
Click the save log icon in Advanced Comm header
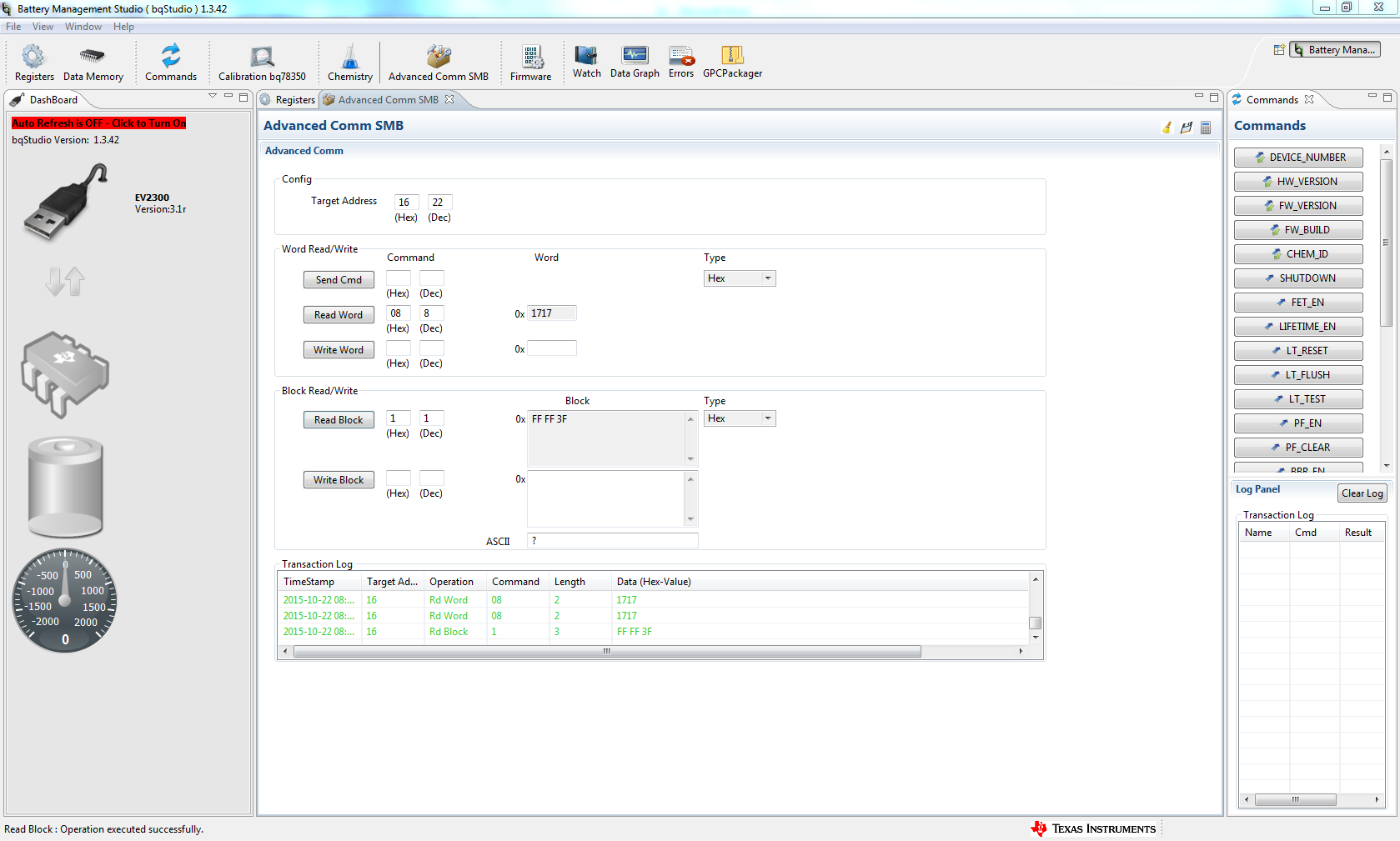click(x=1187, y=128)
